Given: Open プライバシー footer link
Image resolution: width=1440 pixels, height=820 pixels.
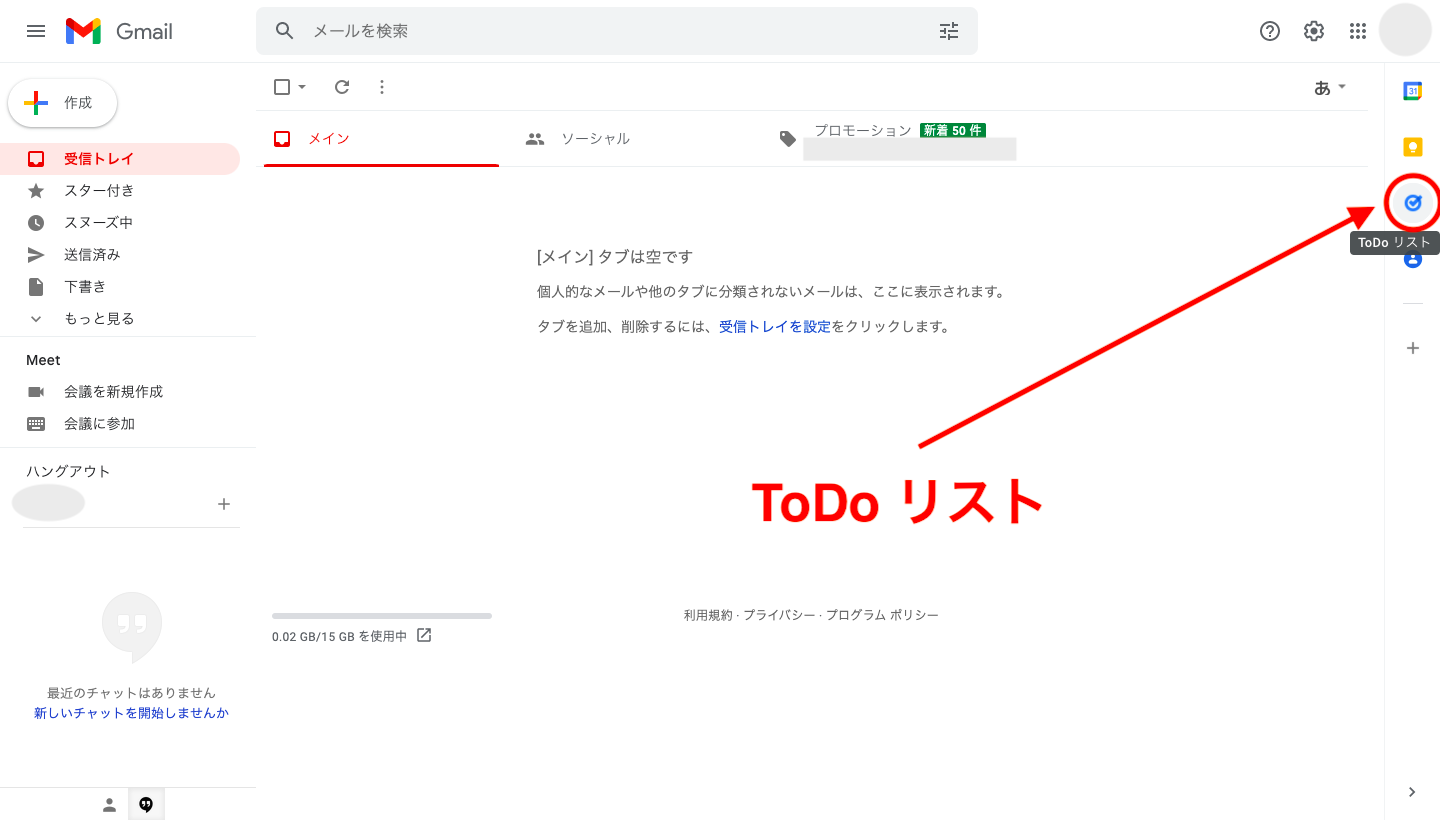Looking at the screenshot, I should click(779, 615).
